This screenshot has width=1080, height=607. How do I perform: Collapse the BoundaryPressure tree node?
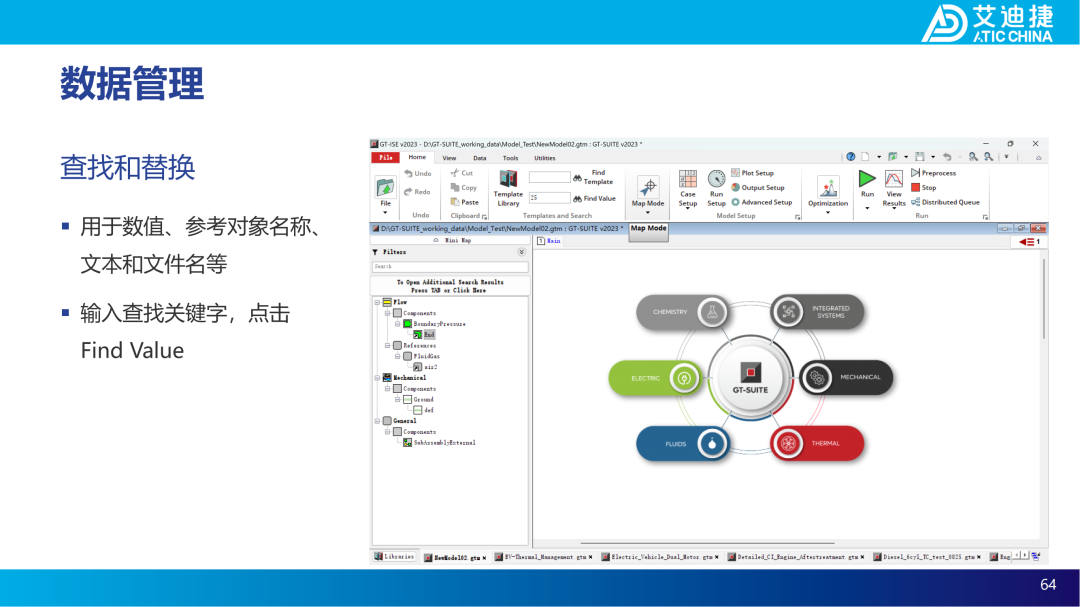397,324
